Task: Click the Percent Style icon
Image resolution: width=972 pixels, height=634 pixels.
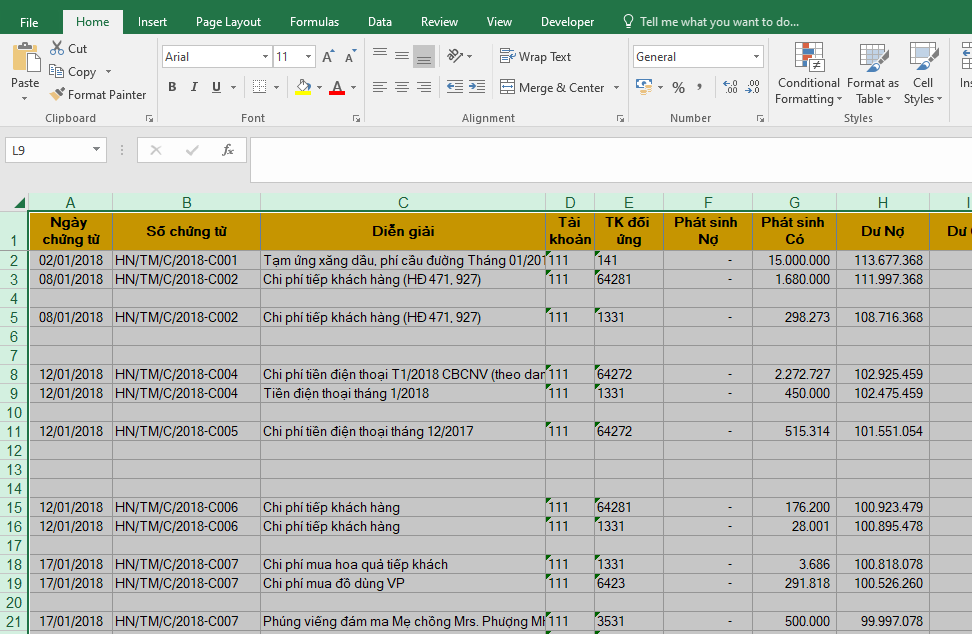Action: 678,88
